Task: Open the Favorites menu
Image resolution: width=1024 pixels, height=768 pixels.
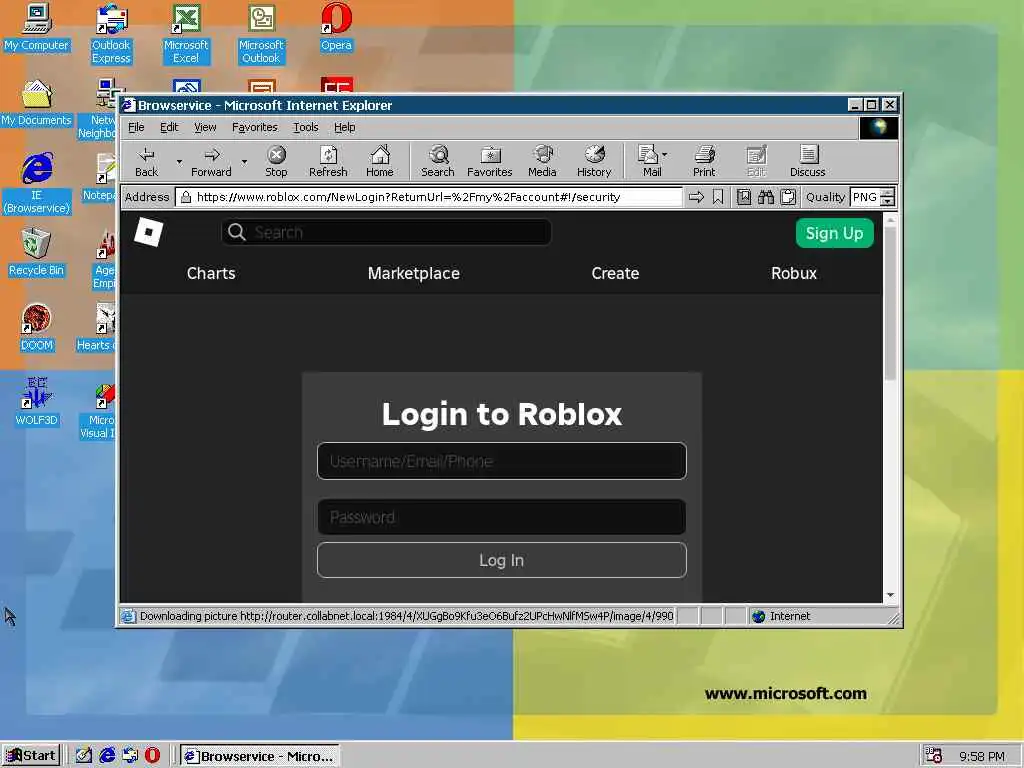Action: click(x=255, y=127)
